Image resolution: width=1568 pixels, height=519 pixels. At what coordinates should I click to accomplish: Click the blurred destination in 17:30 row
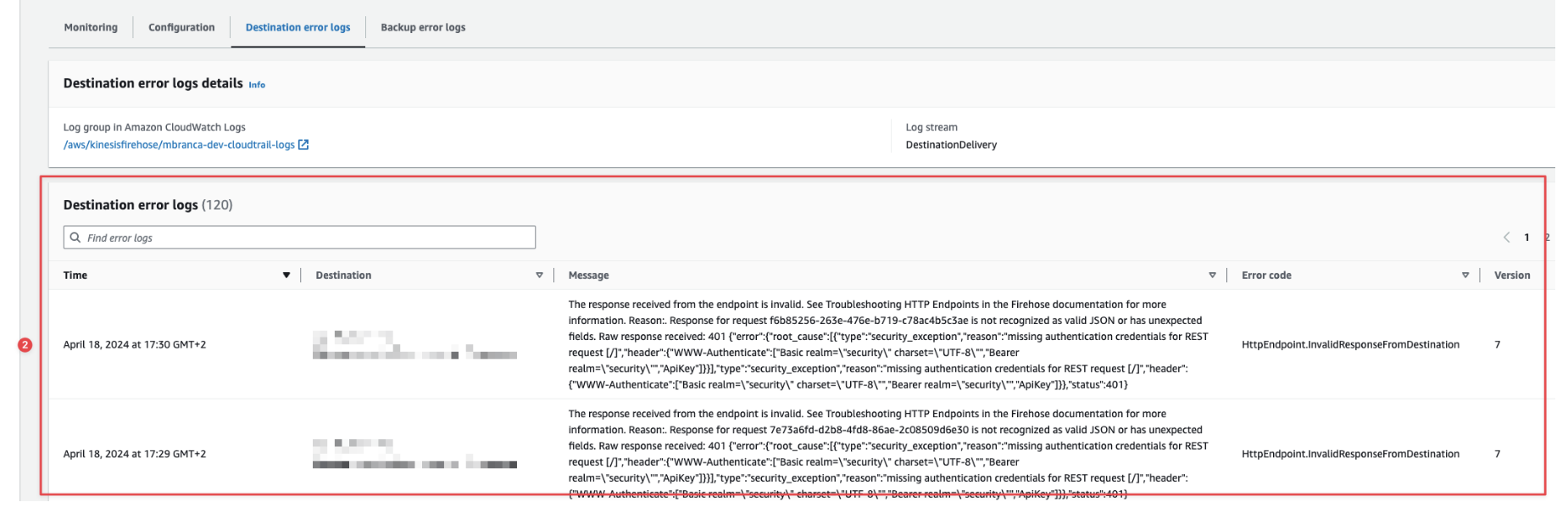click(414, 346)
